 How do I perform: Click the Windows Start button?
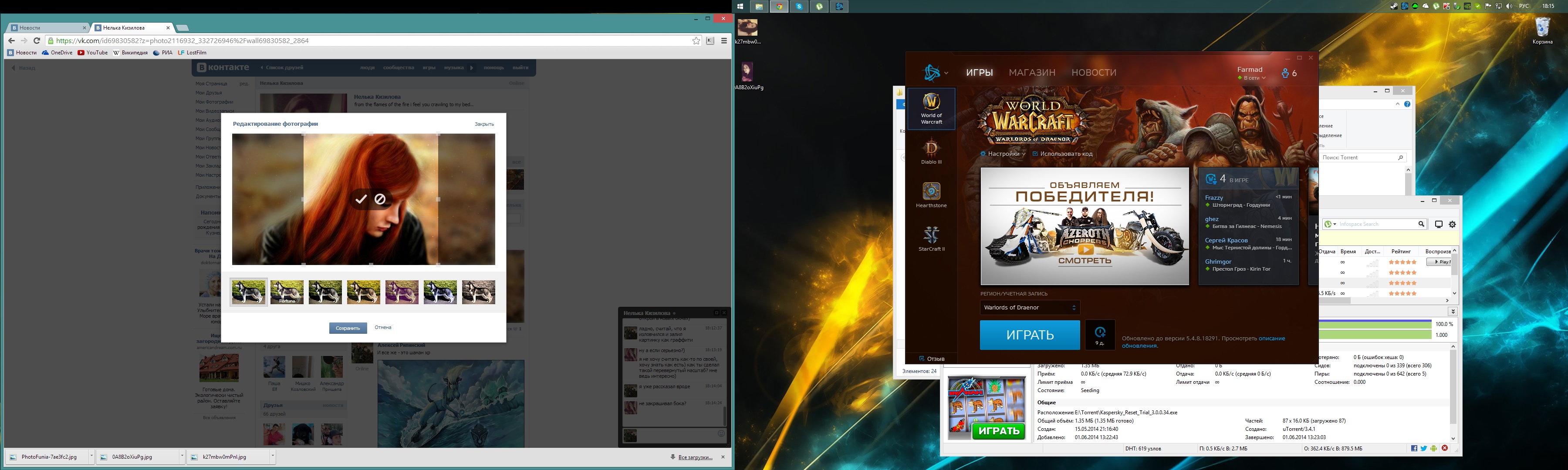pos(740,6)
